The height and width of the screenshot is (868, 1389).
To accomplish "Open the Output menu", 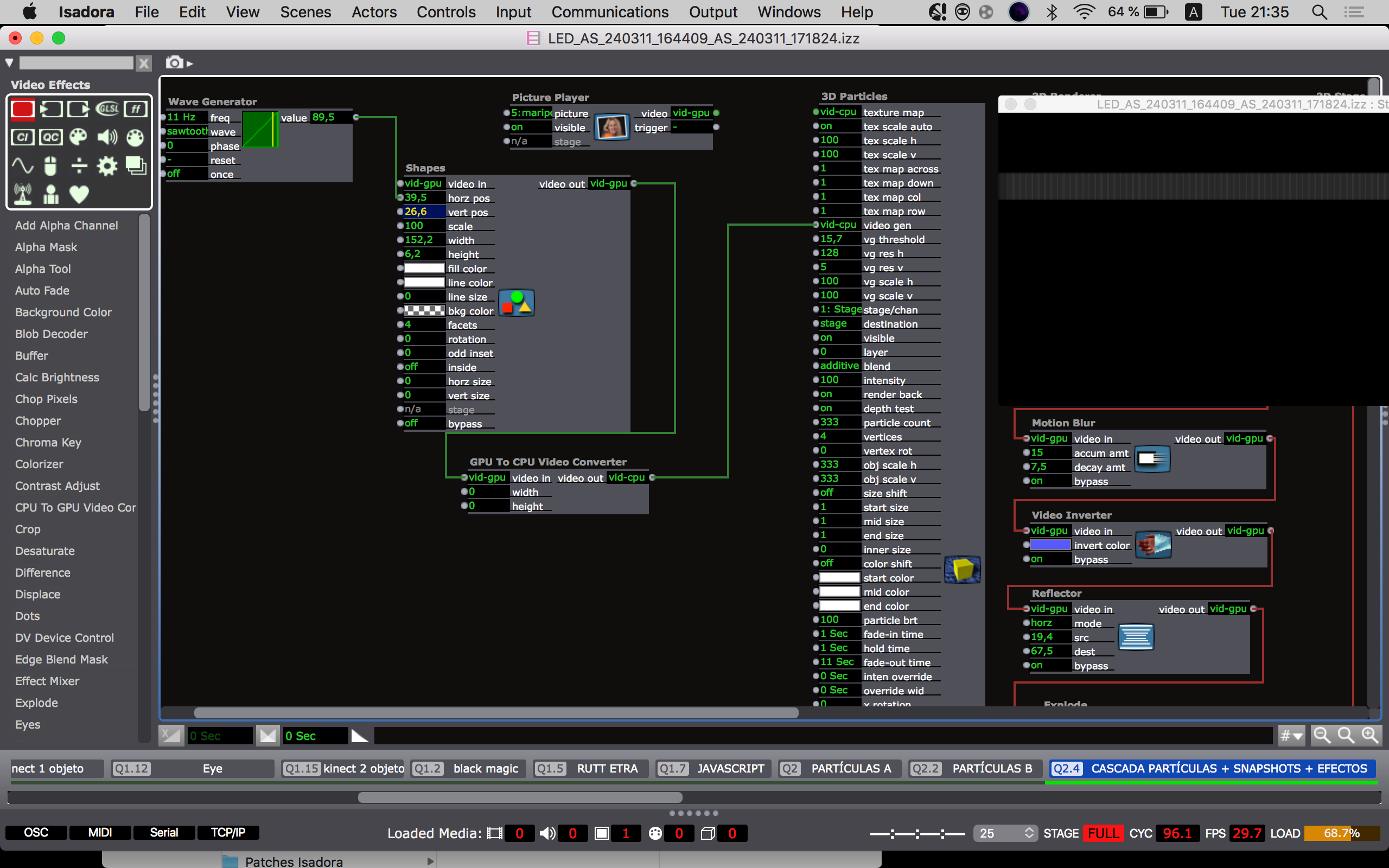I will click(x=713, y=12).
